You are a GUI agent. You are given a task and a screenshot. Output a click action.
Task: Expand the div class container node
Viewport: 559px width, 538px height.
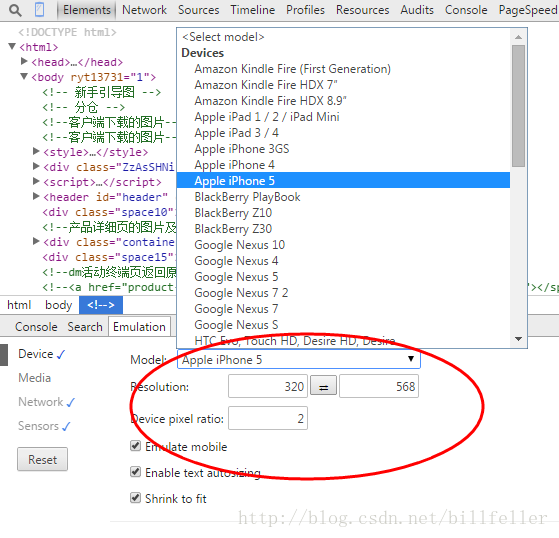tap(36, 241)
